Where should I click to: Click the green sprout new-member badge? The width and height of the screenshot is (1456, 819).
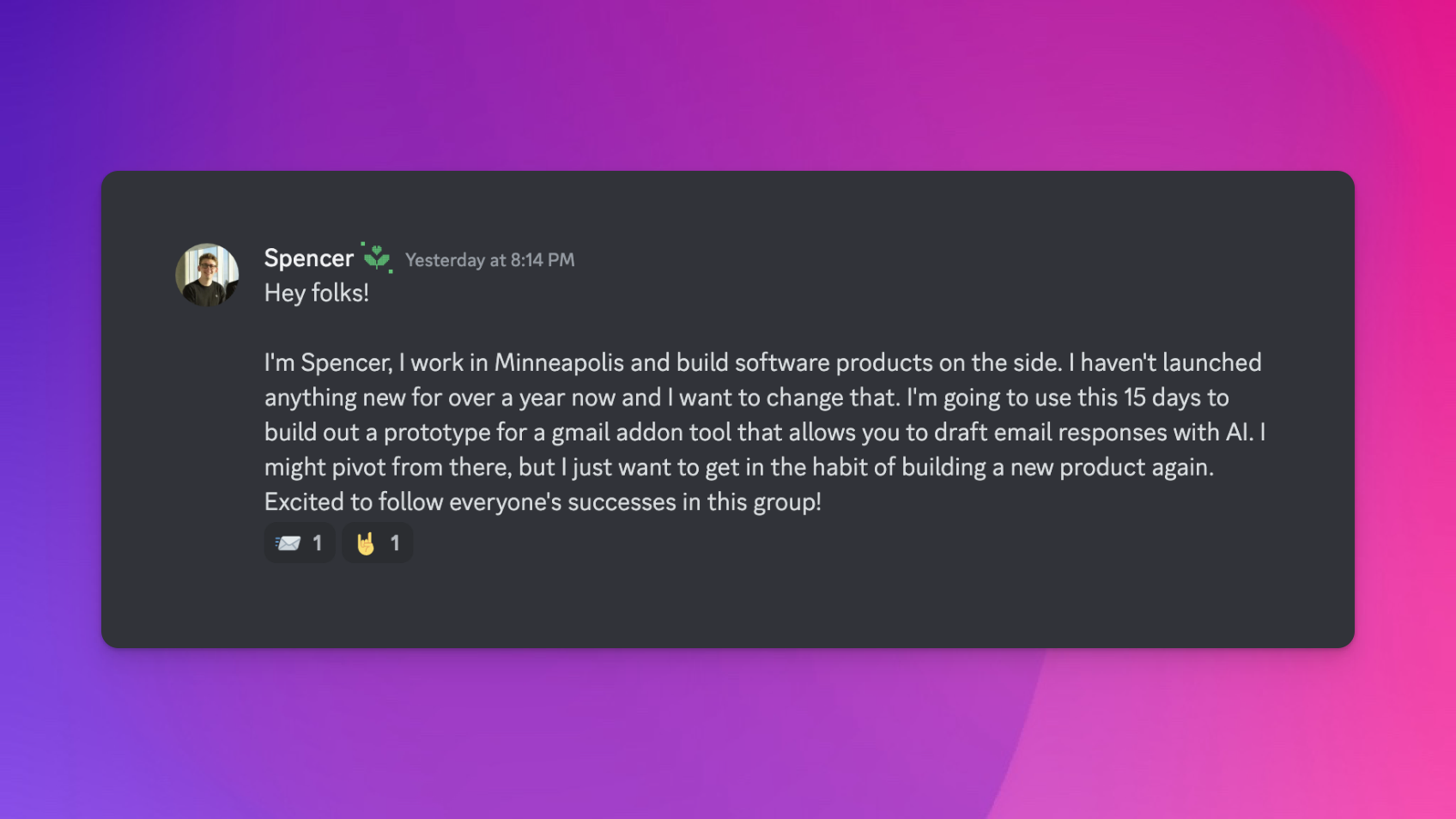[x=377, y=258]
